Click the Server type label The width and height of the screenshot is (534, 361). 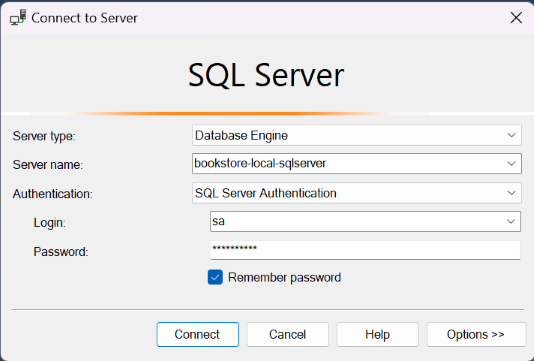[x=44, y=136]
